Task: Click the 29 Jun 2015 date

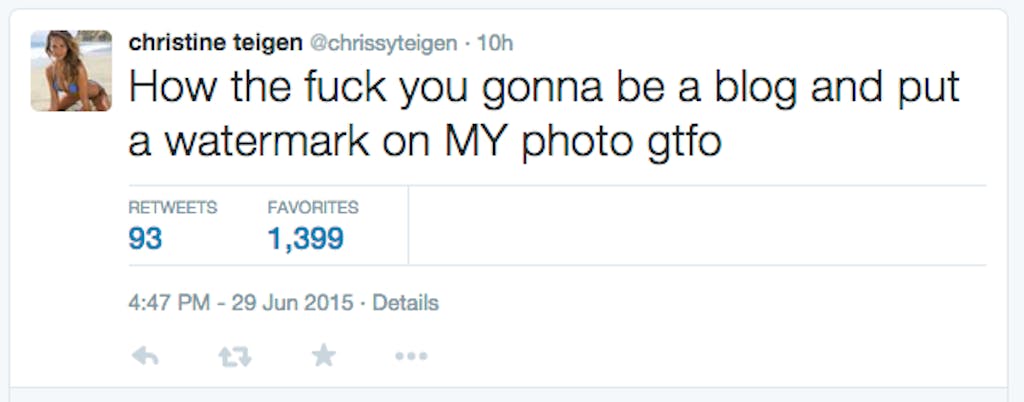Action: tap(292, 302)
